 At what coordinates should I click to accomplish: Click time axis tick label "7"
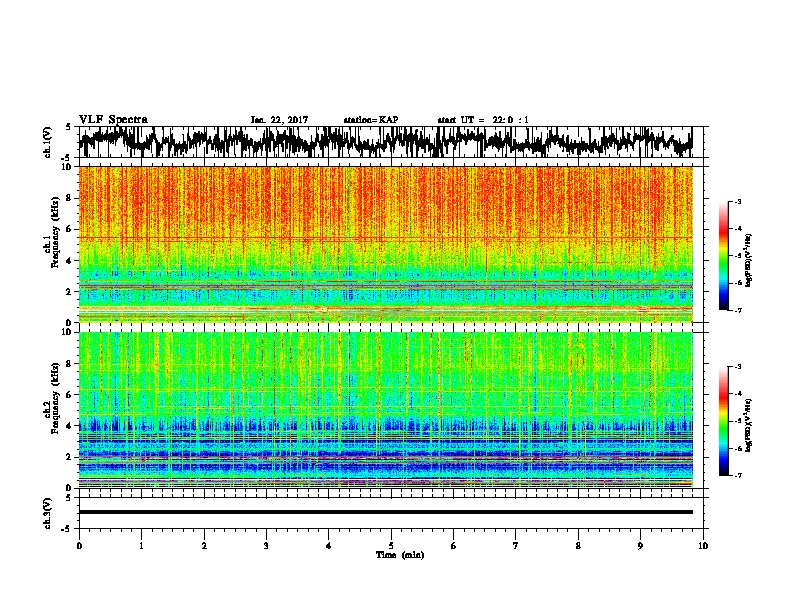click(x=516, y=546)
